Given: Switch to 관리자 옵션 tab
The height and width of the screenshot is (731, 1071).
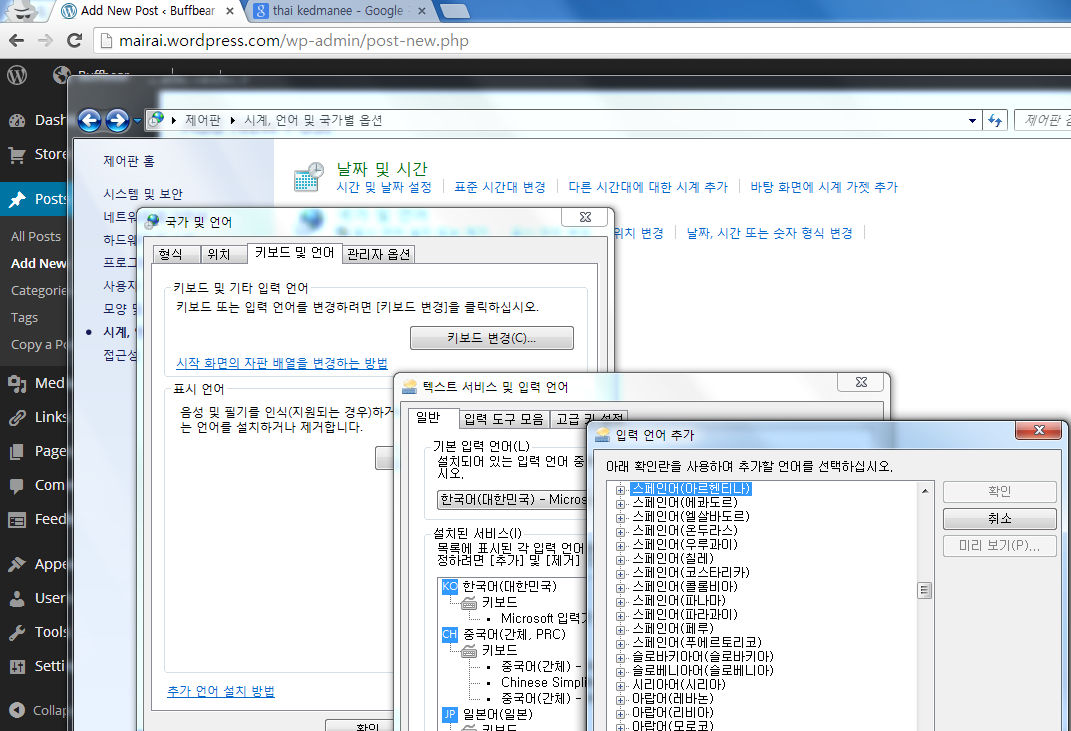Looking at the screenshot, I should click(378, 255).
